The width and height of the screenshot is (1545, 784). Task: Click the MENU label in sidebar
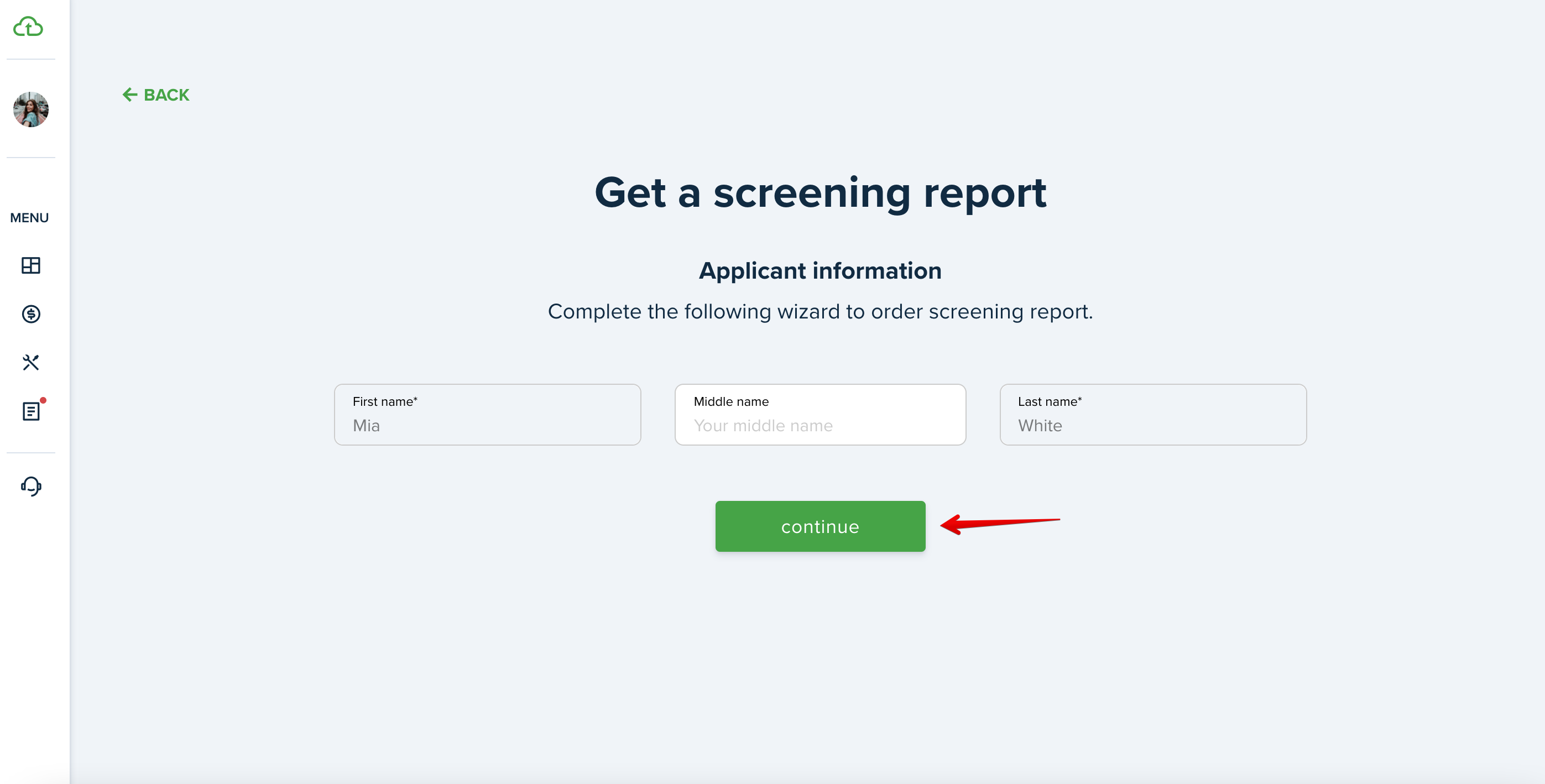[29, 218]
